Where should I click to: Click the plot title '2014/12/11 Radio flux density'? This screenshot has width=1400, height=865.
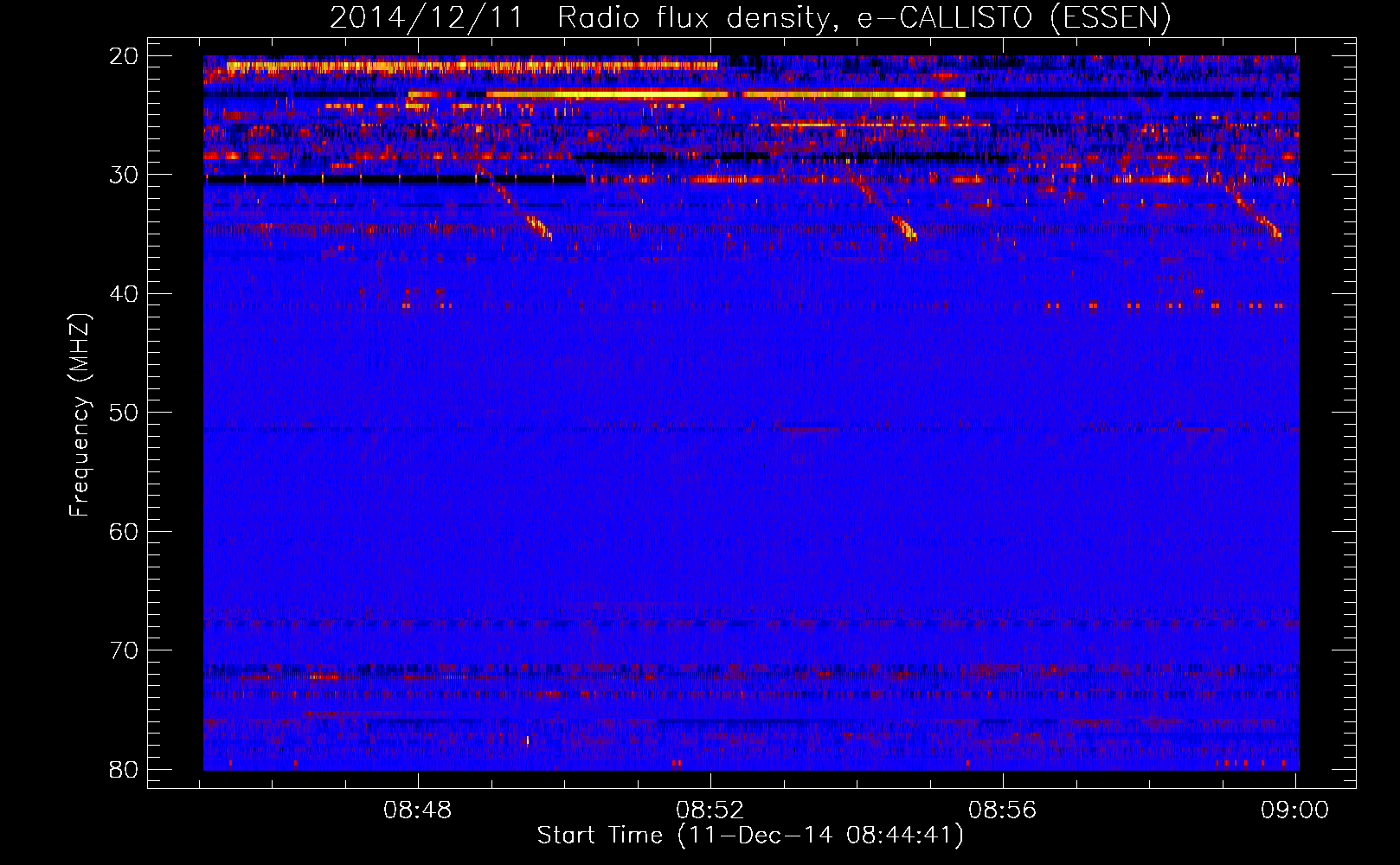(x=749, y=17)
